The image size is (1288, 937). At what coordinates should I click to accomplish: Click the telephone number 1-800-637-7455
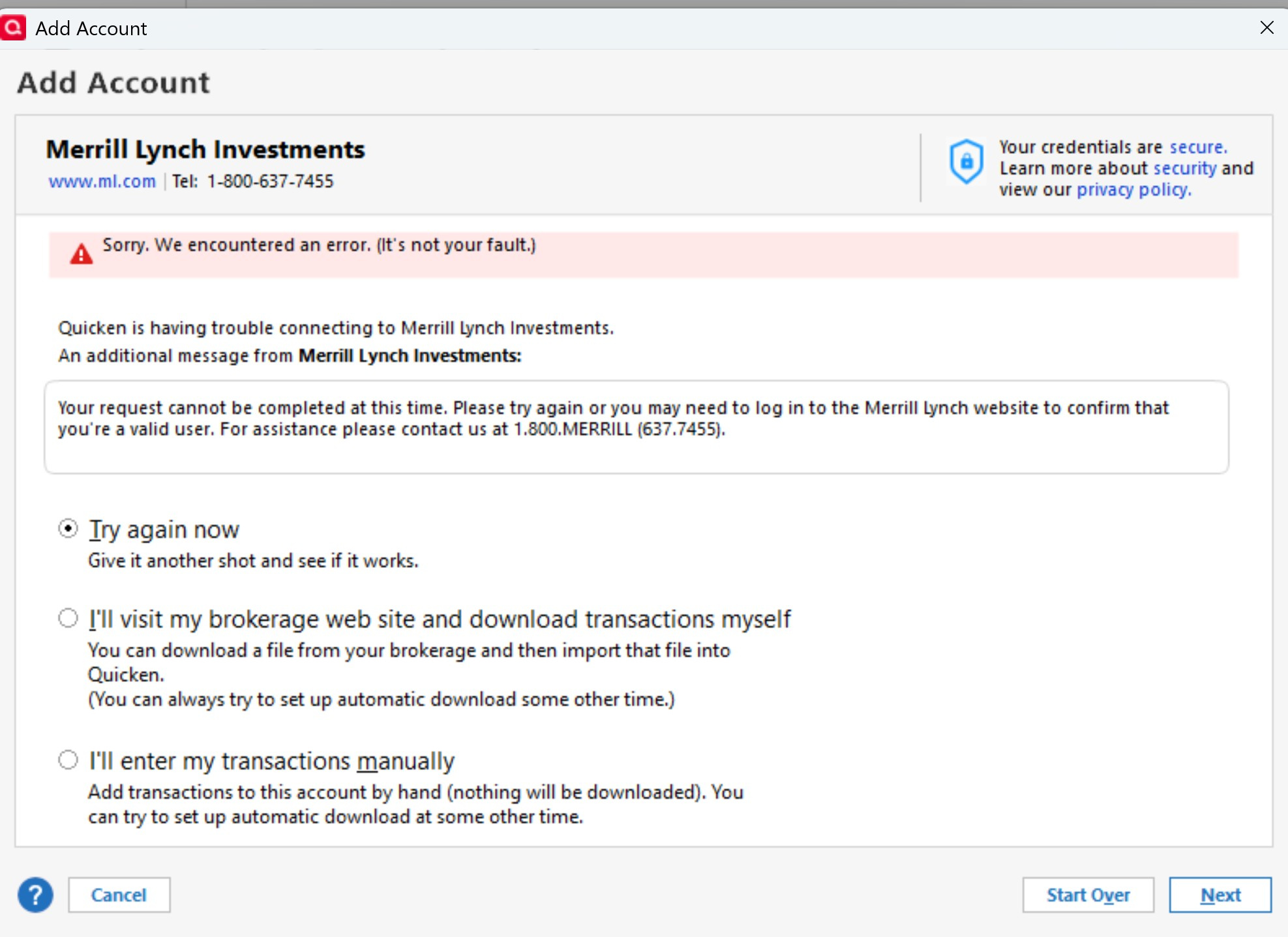point(270,181)
